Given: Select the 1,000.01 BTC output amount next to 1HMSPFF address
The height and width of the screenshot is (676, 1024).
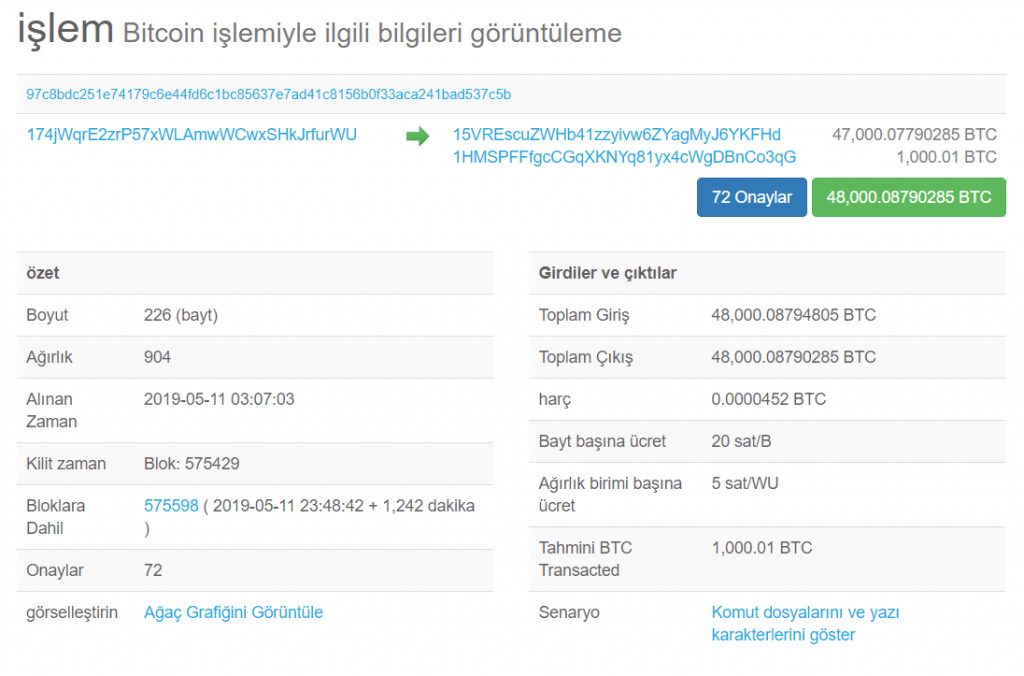Looking at the screenshot, I should click(946, 157).
